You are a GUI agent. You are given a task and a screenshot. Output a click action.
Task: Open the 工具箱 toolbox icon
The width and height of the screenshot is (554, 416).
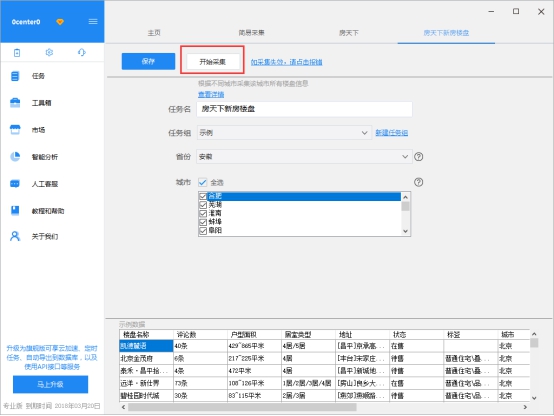(15, 102)
